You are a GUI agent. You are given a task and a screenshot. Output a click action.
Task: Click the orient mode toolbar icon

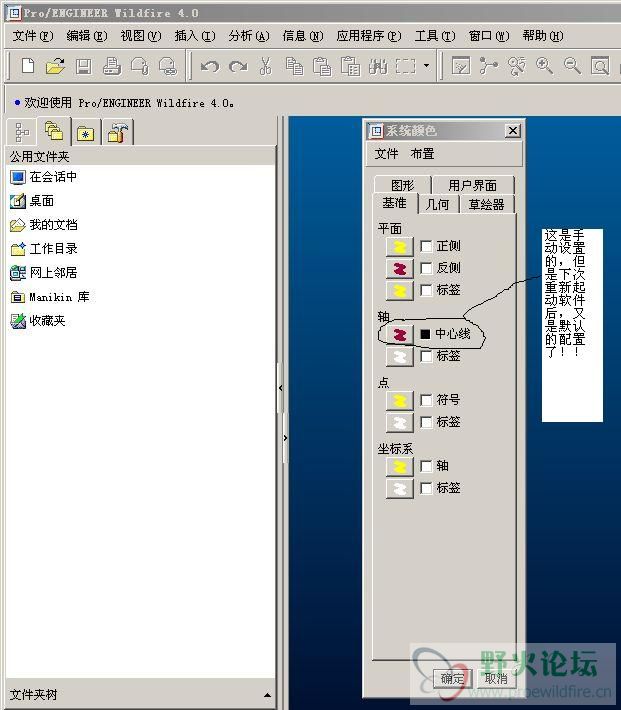[517, 66]
